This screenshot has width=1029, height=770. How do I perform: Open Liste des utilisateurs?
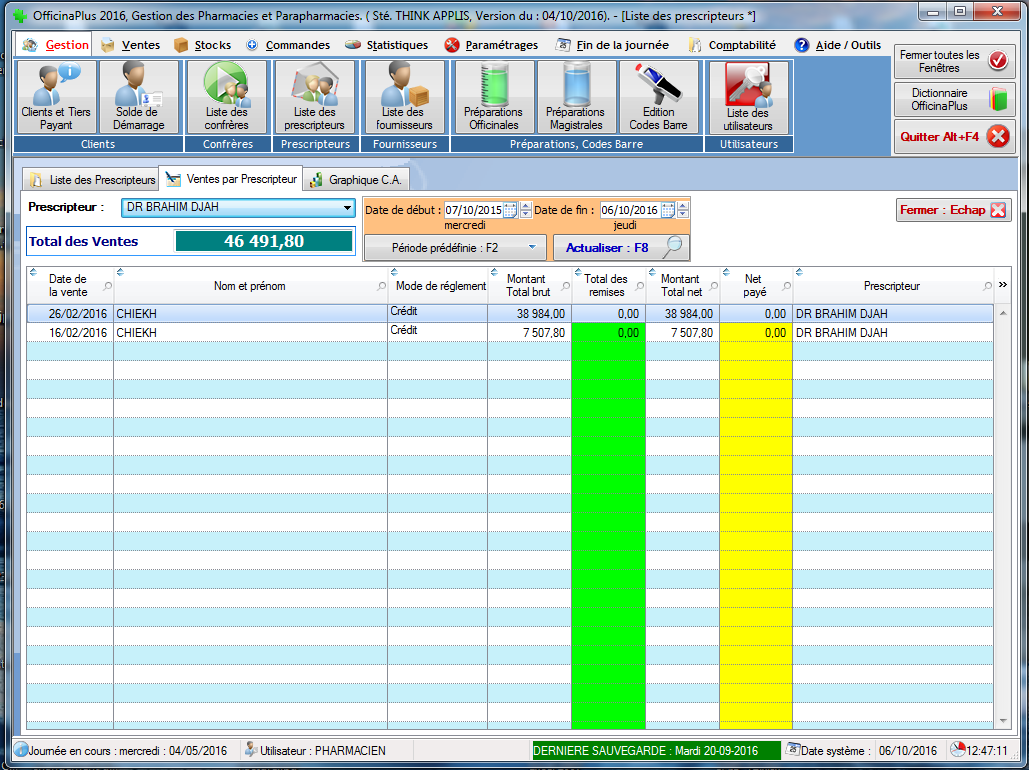pos(748,97)
